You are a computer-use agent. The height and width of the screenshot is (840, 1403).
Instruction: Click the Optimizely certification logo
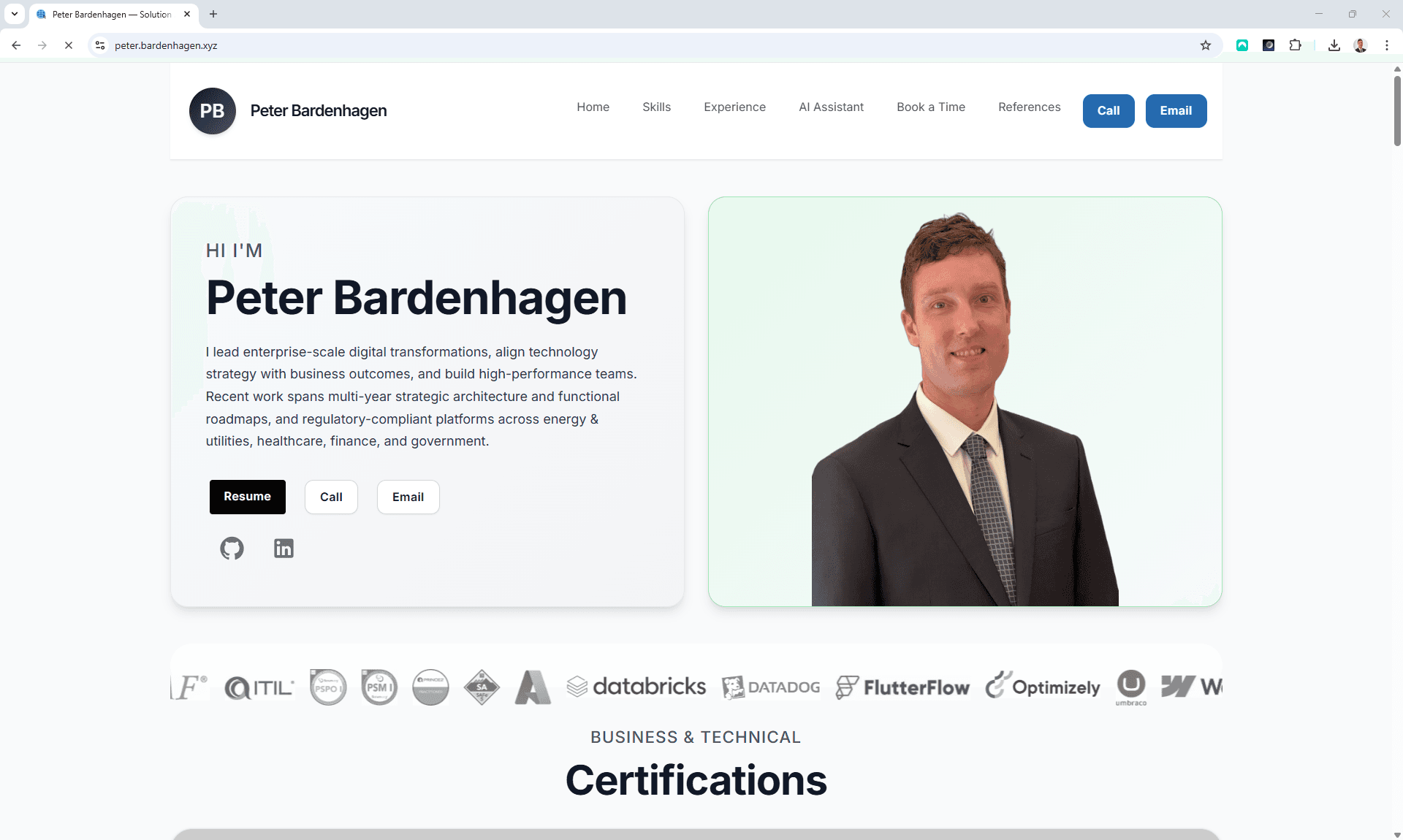1042,686
